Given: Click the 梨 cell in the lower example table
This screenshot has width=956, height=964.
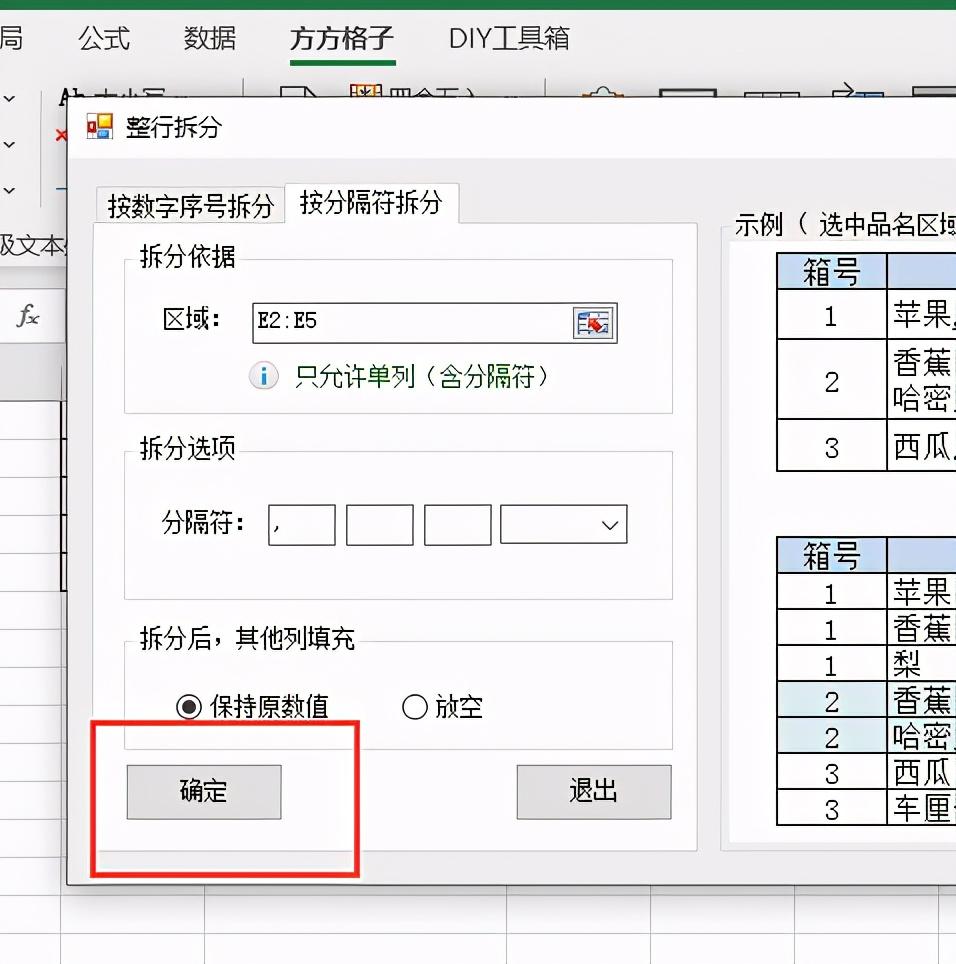Looking at the screenshot, I should [x=921, y=663].
